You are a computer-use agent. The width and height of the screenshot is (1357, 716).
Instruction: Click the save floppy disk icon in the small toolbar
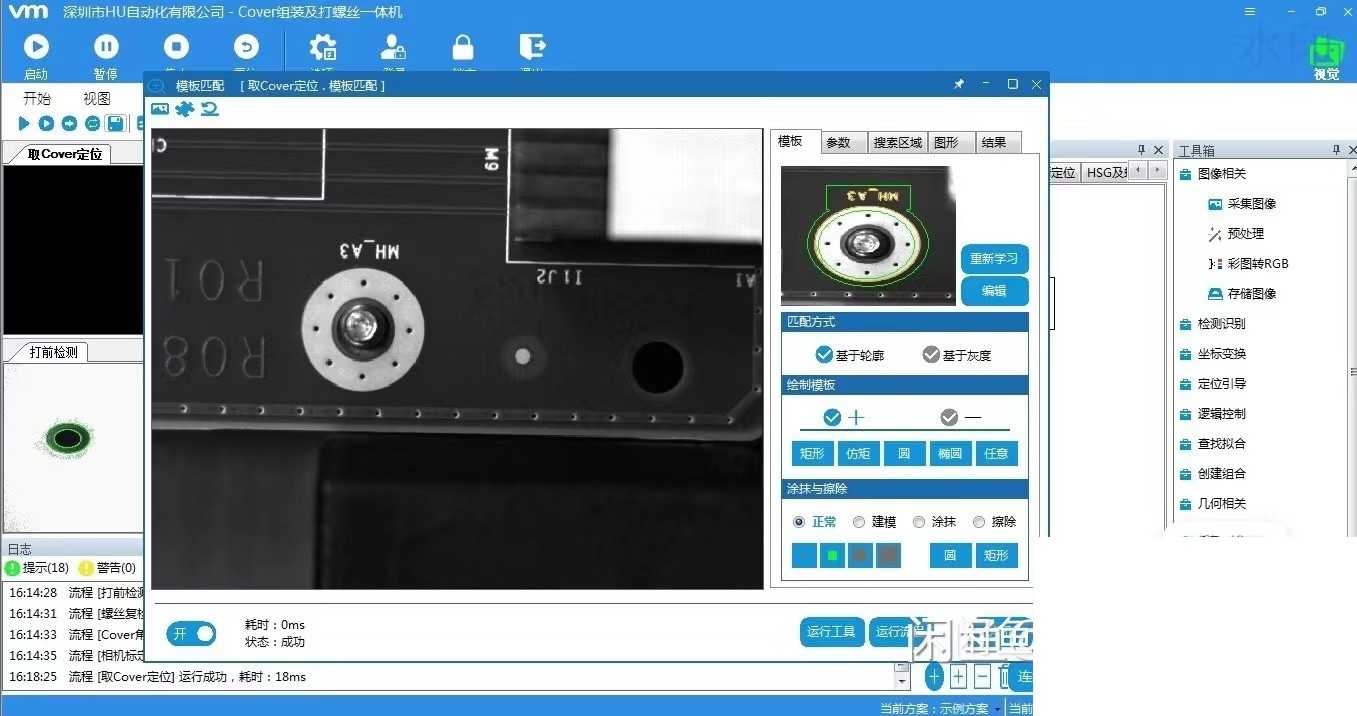tap(115, 123)
